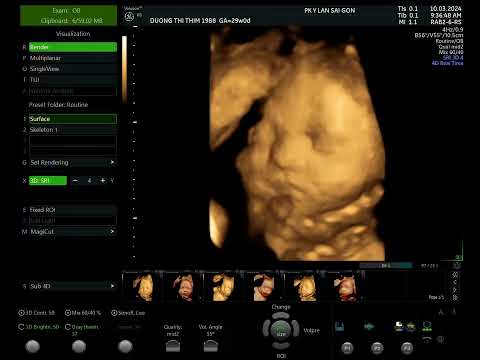The image size is (480, 360).
Task: Go to previous clipboard page arrow
Action: tap(455, 282)
